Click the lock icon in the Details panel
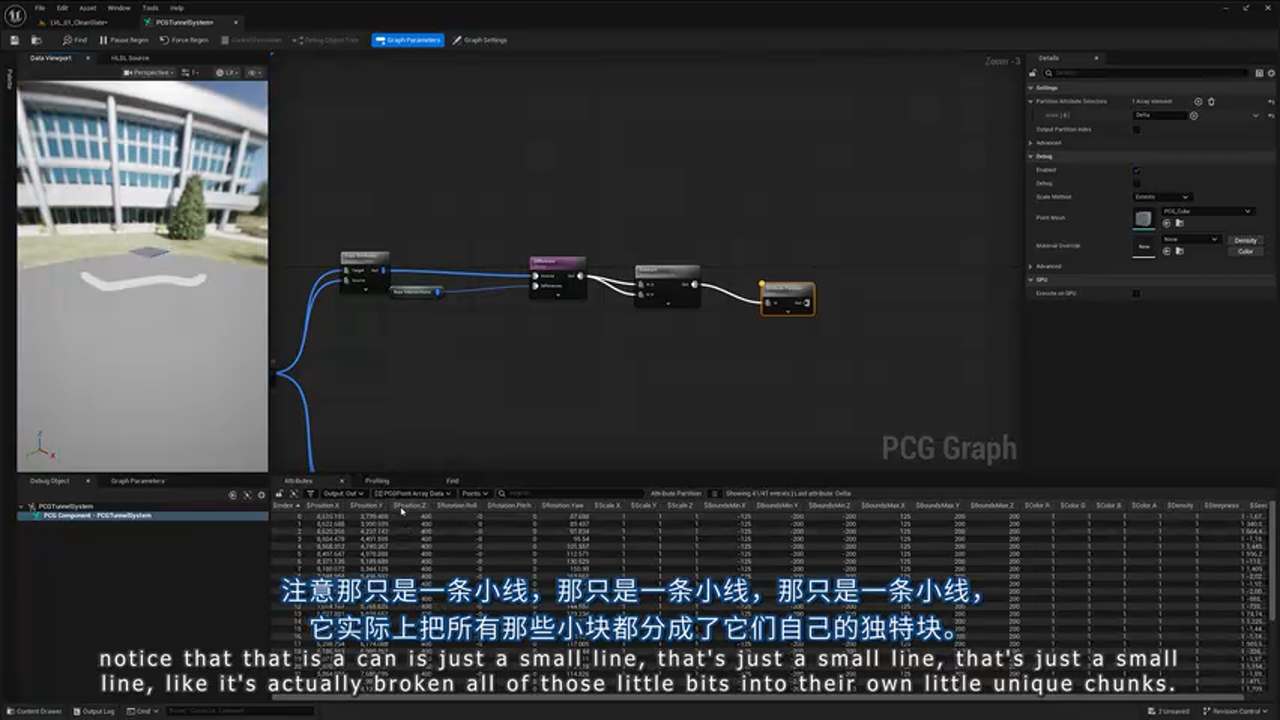The height and width of the screenshot is (720, 1280). click(1033, 73)
